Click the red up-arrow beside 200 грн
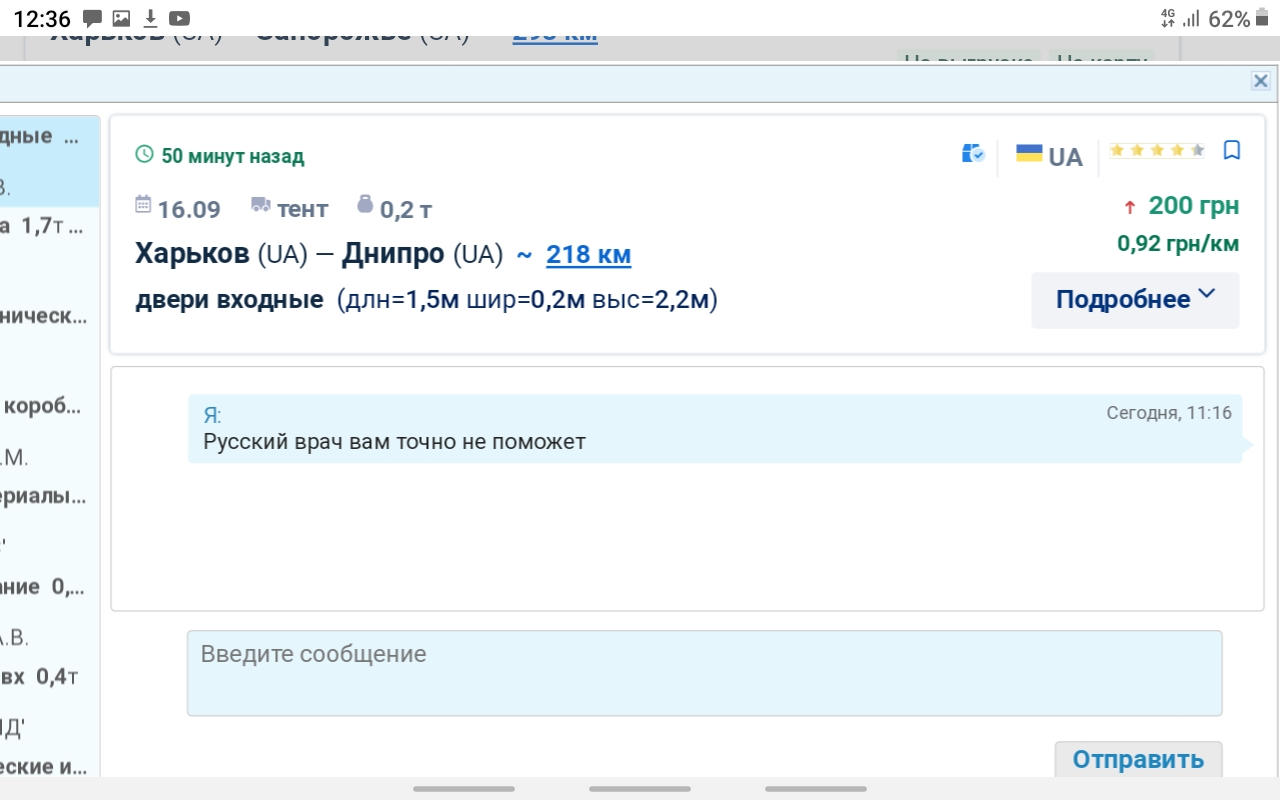The width and height of the screenshot is (1280, 800). (x=1130, y=207)
